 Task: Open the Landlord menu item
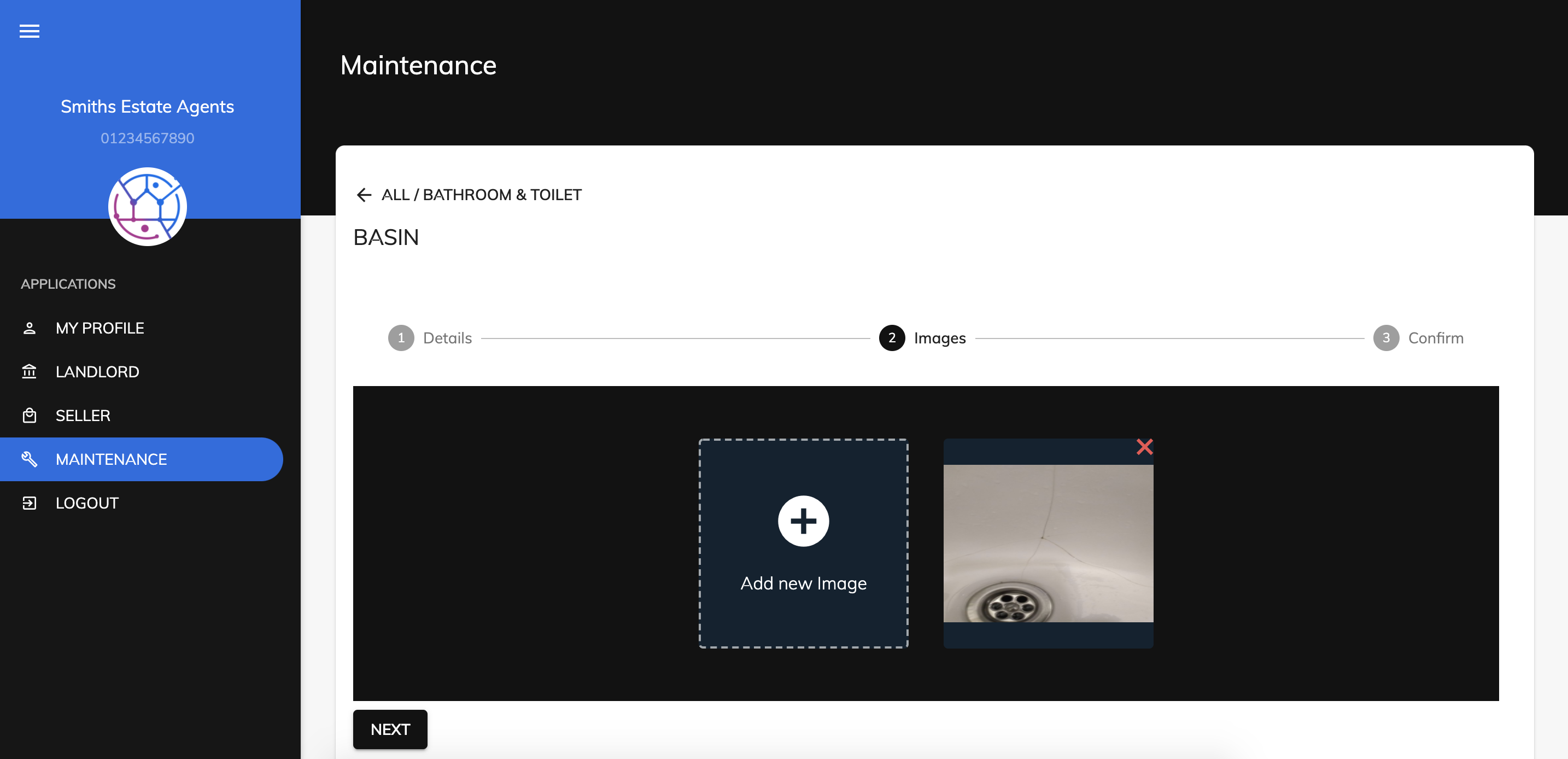pyautogui.click(x=97, y=371)
